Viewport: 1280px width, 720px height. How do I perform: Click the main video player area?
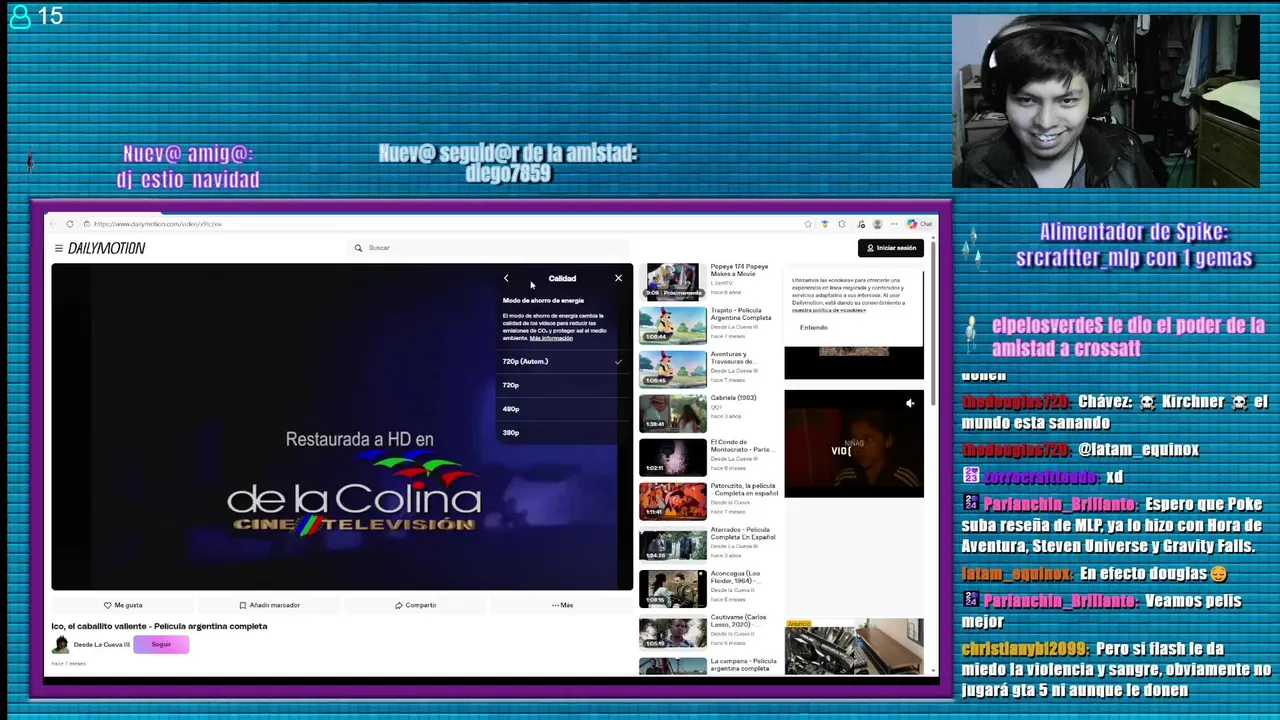(x=342, y=427)
